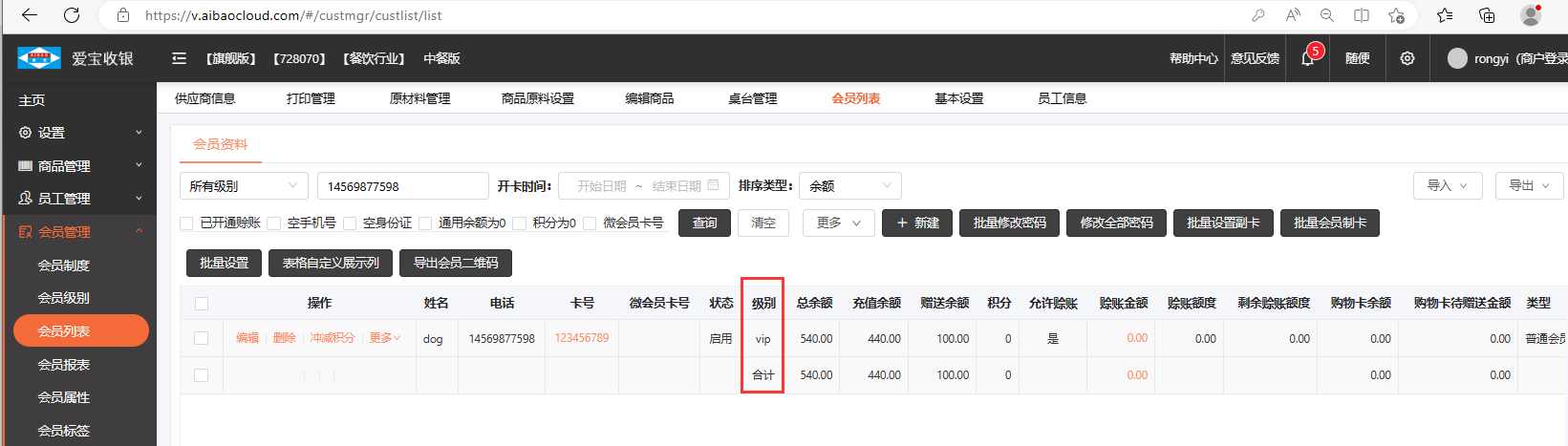This screenshot has height=446, width=1568.
Task: Open the rongyi user avatar menu
Action: (1457, 58)
